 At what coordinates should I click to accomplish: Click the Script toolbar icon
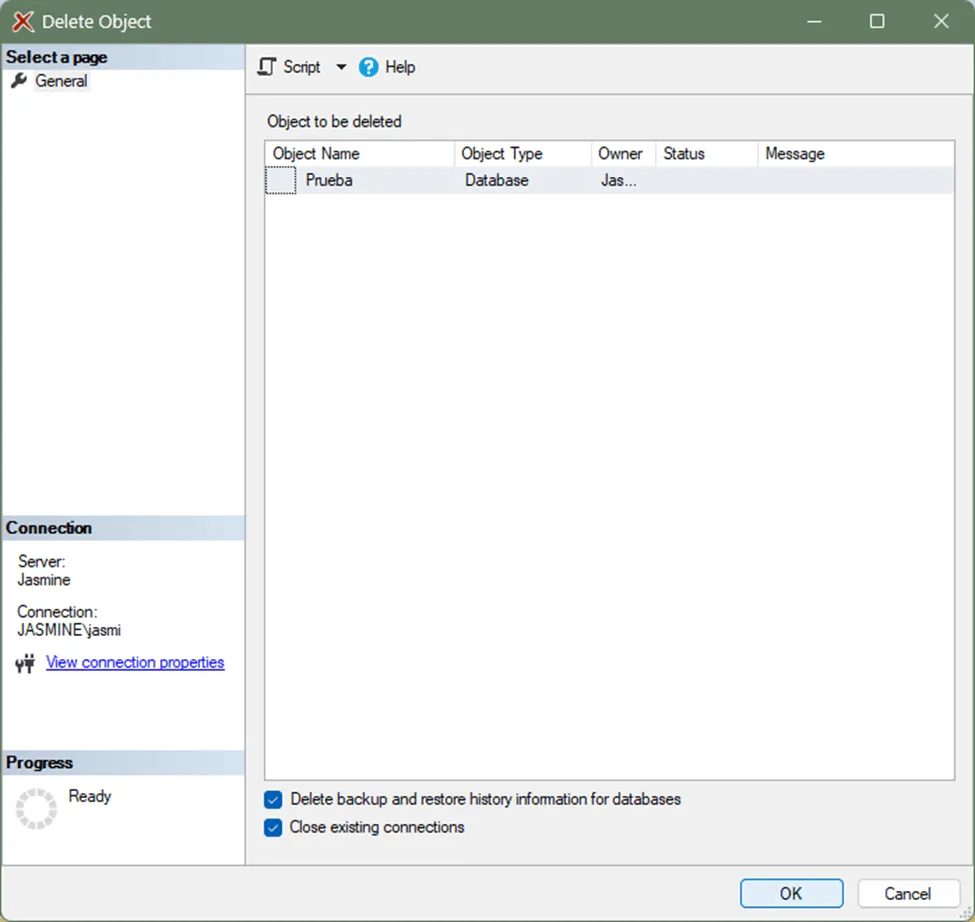coord(267,67)
